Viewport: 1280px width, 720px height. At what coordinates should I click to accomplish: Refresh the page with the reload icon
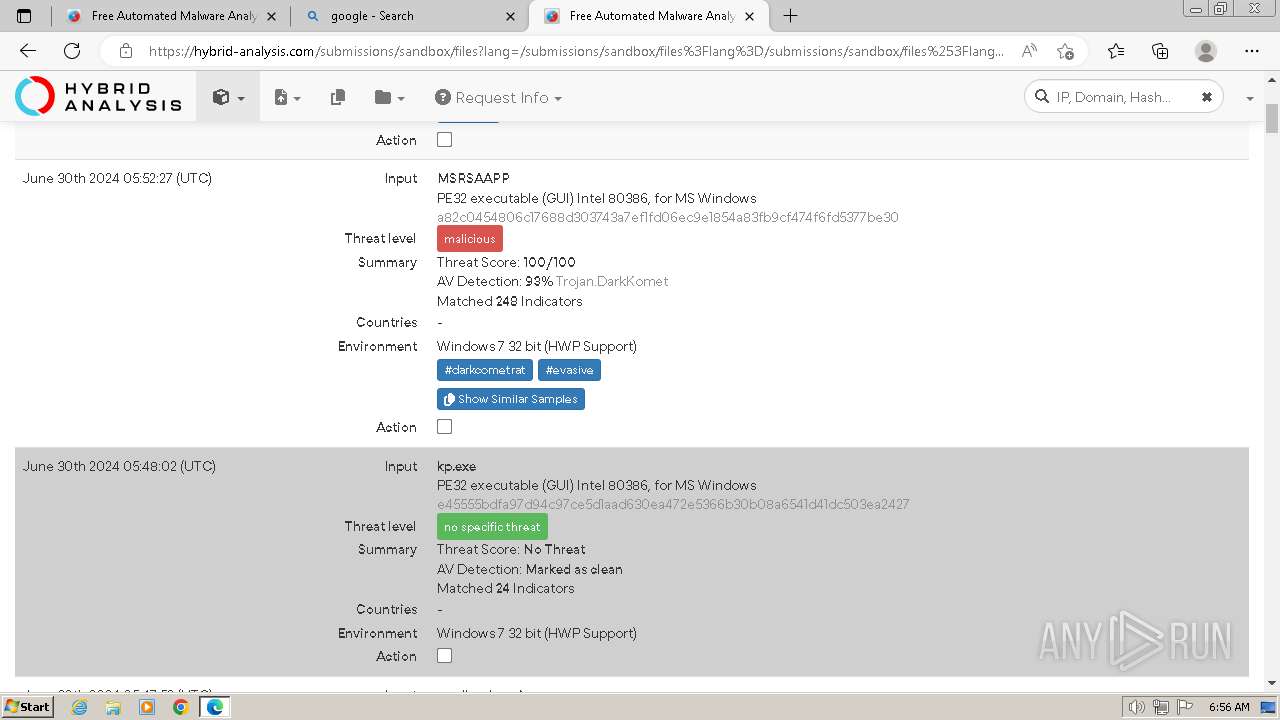coord(72,51)
